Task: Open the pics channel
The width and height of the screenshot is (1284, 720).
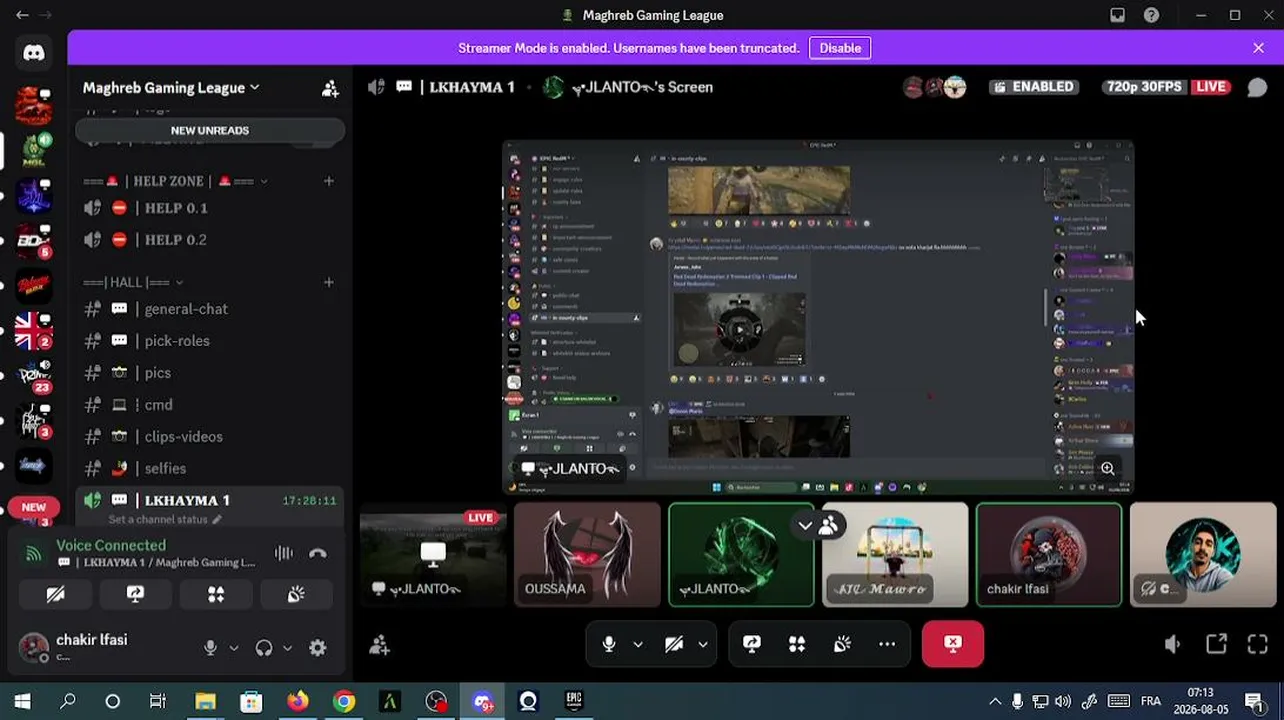Action: (211, 373)
